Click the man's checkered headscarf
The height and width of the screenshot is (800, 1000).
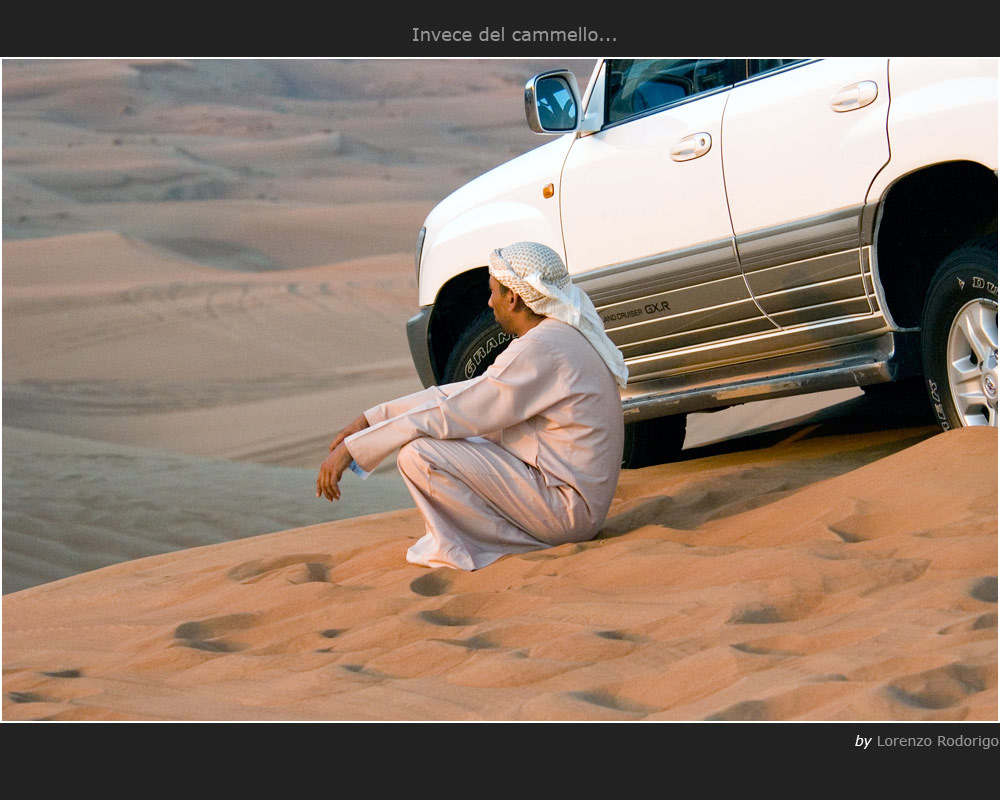(535, 272)
